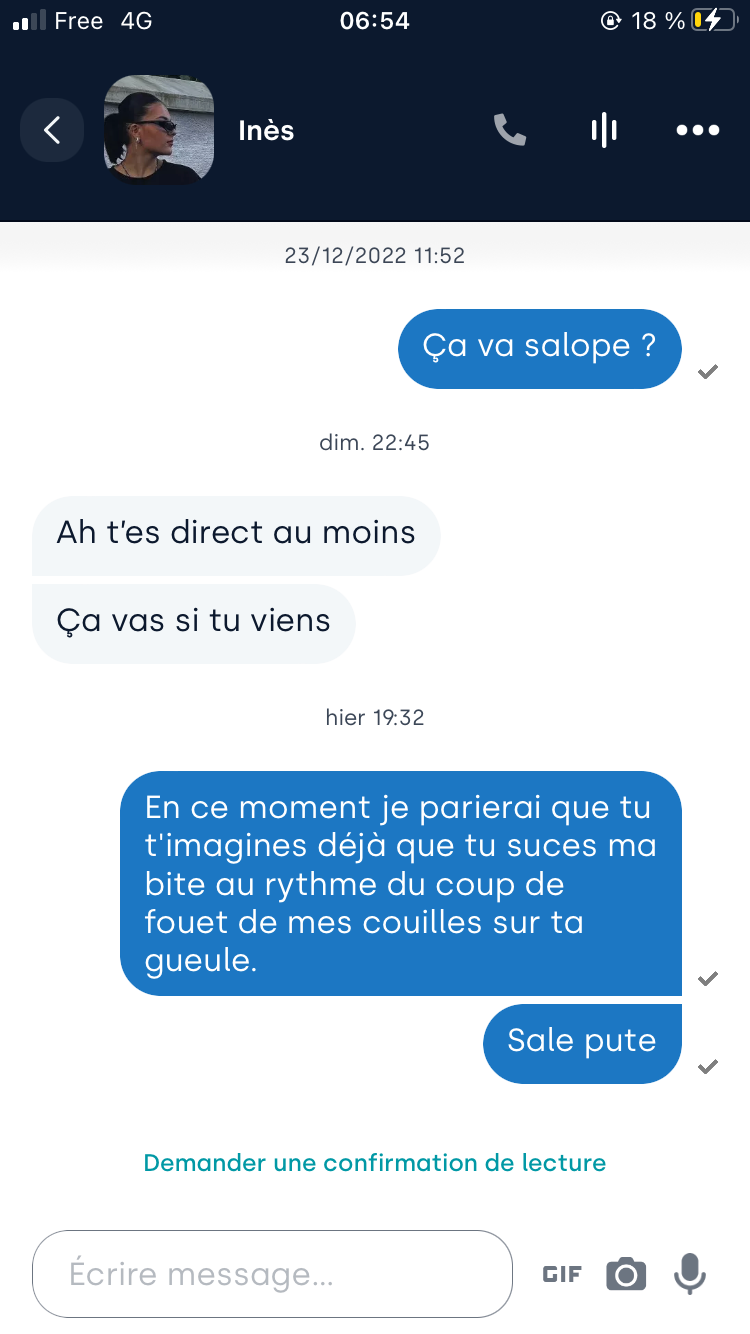Open the GIF picker
The image size is (750, 1334).
(x=562, y=1274)
